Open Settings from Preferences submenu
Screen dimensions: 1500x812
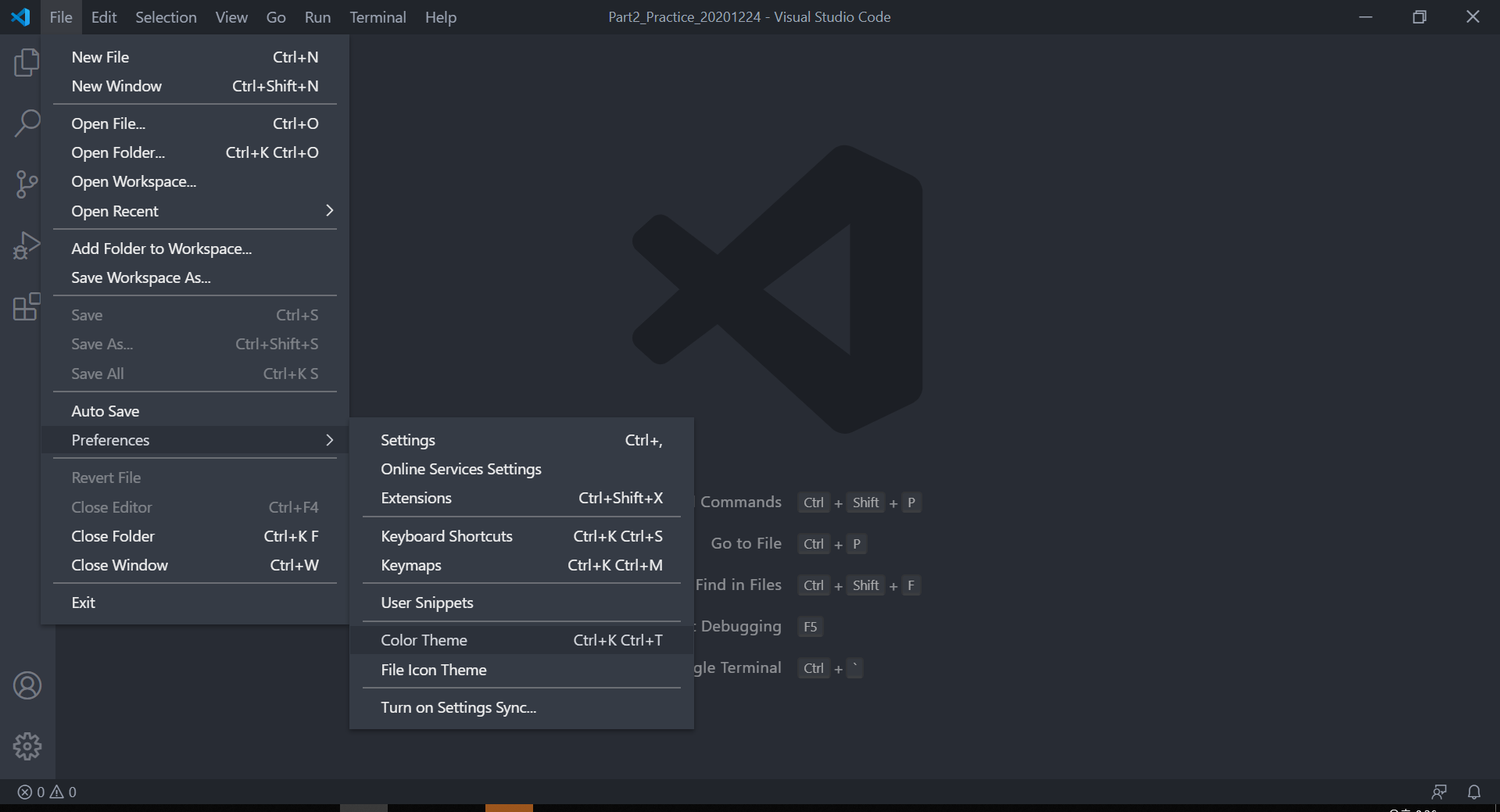click(521, 440)
